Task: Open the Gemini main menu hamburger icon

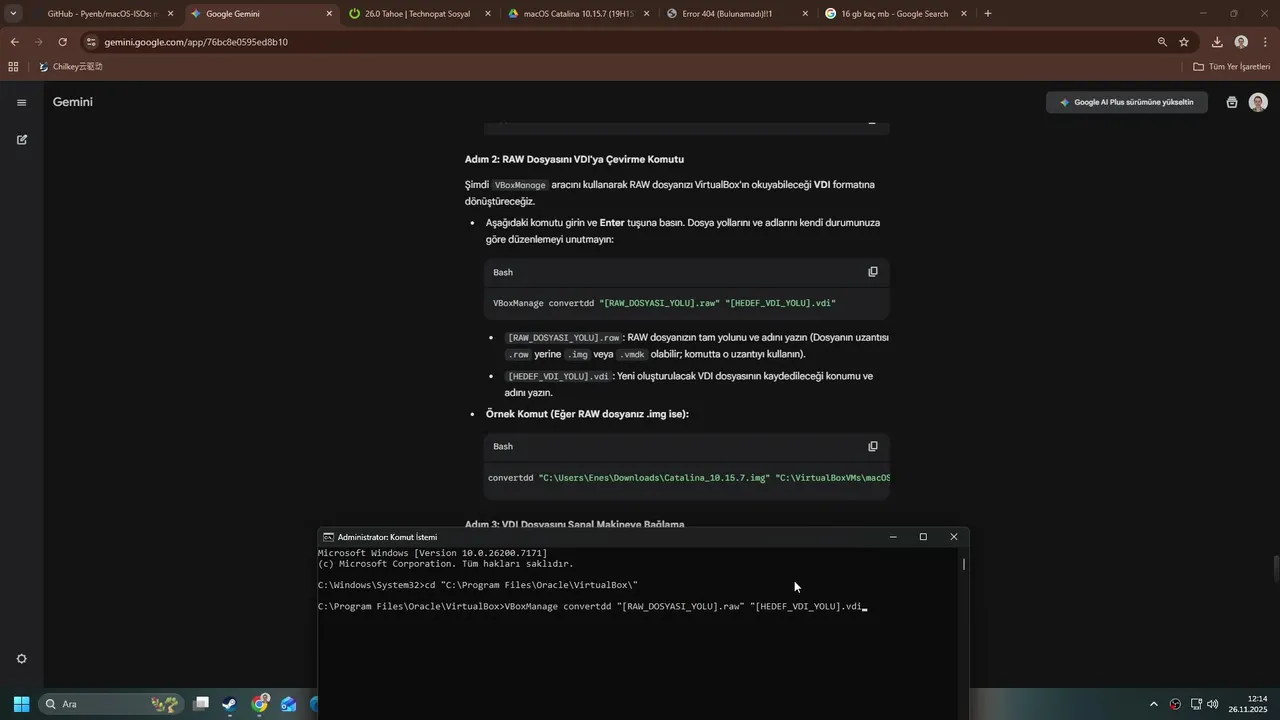Action: 21,102
